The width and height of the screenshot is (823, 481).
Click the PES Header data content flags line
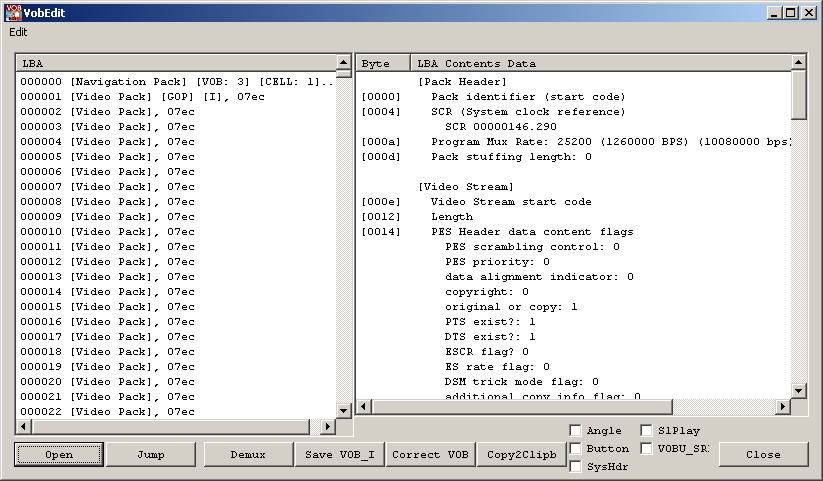[532, 232]
